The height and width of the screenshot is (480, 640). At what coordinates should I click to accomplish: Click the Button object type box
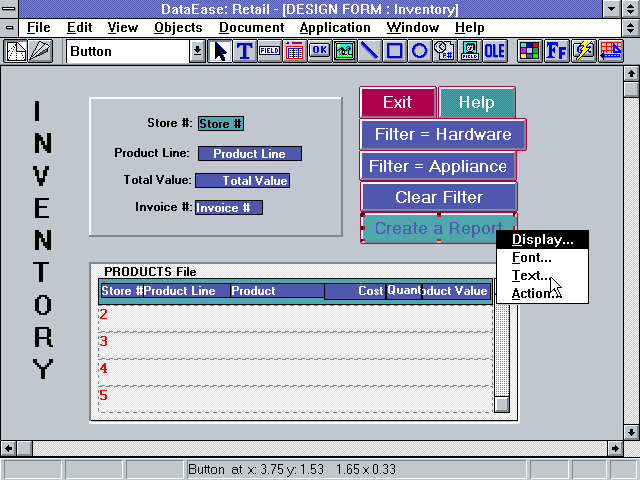[x=128, y=51]
